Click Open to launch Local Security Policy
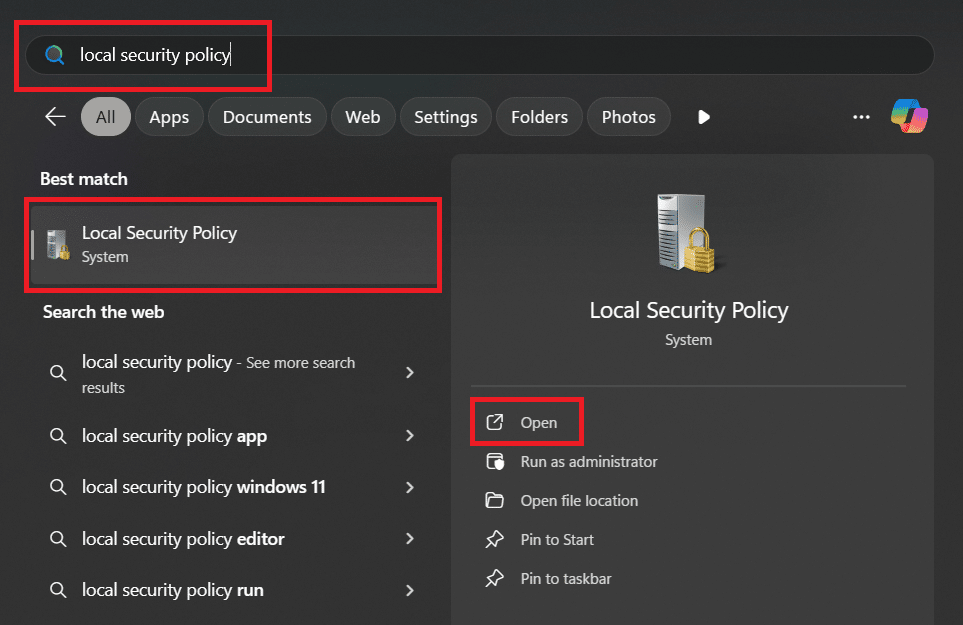The width and height of the screenshot is (963, 625). click(538, 423)
